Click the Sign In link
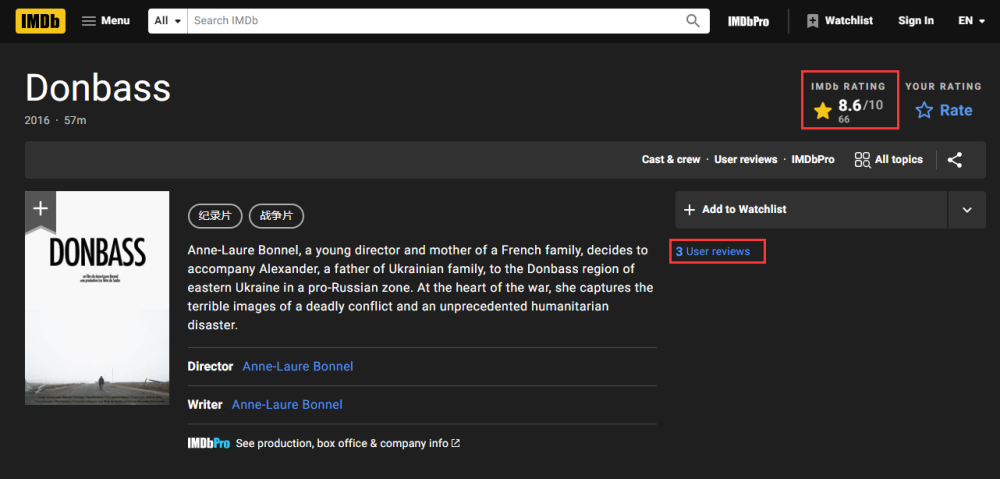Screen dimensions: 1000x479 tap(916, 20)
